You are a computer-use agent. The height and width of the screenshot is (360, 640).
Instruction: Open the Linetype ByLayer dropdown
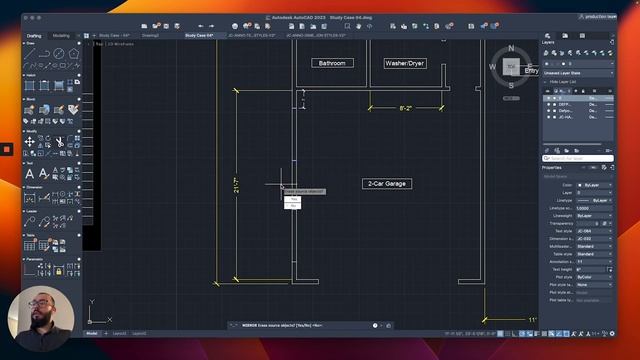[x=595, y=200]
